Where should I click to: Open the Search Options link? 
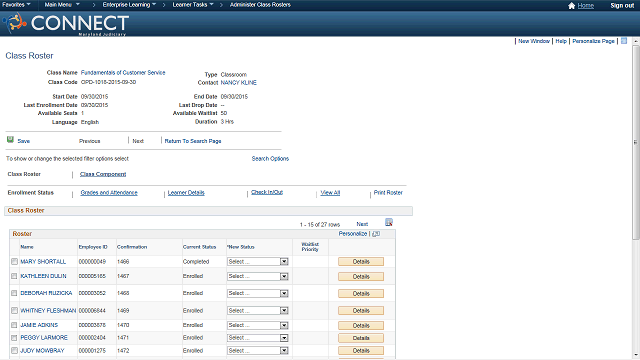pos(270,159)
